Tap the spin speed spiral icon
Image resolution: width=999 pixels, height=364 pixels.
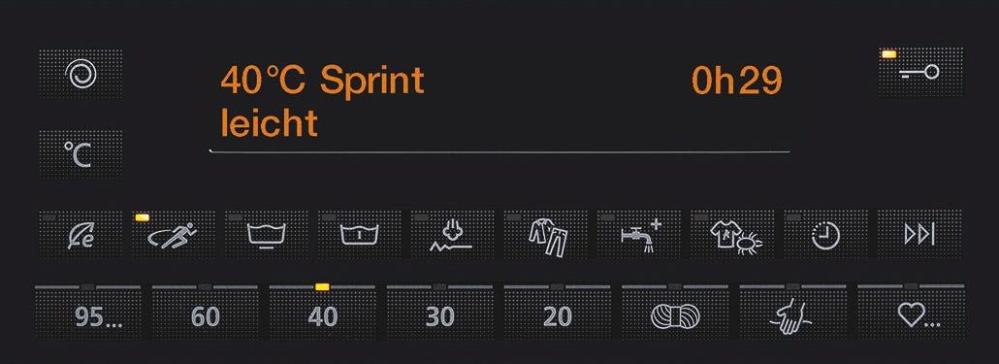pos(81,74)
